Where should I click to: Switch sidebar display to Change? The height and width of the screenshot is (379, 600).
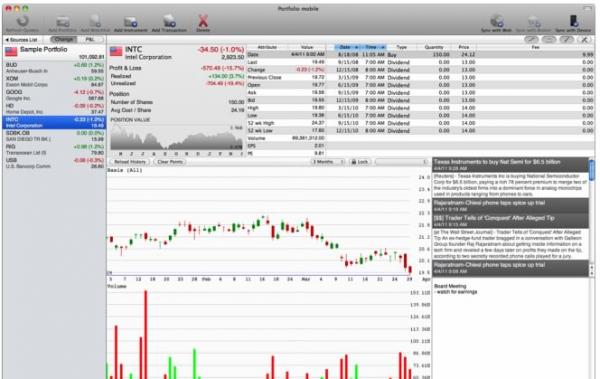(64, 39)
